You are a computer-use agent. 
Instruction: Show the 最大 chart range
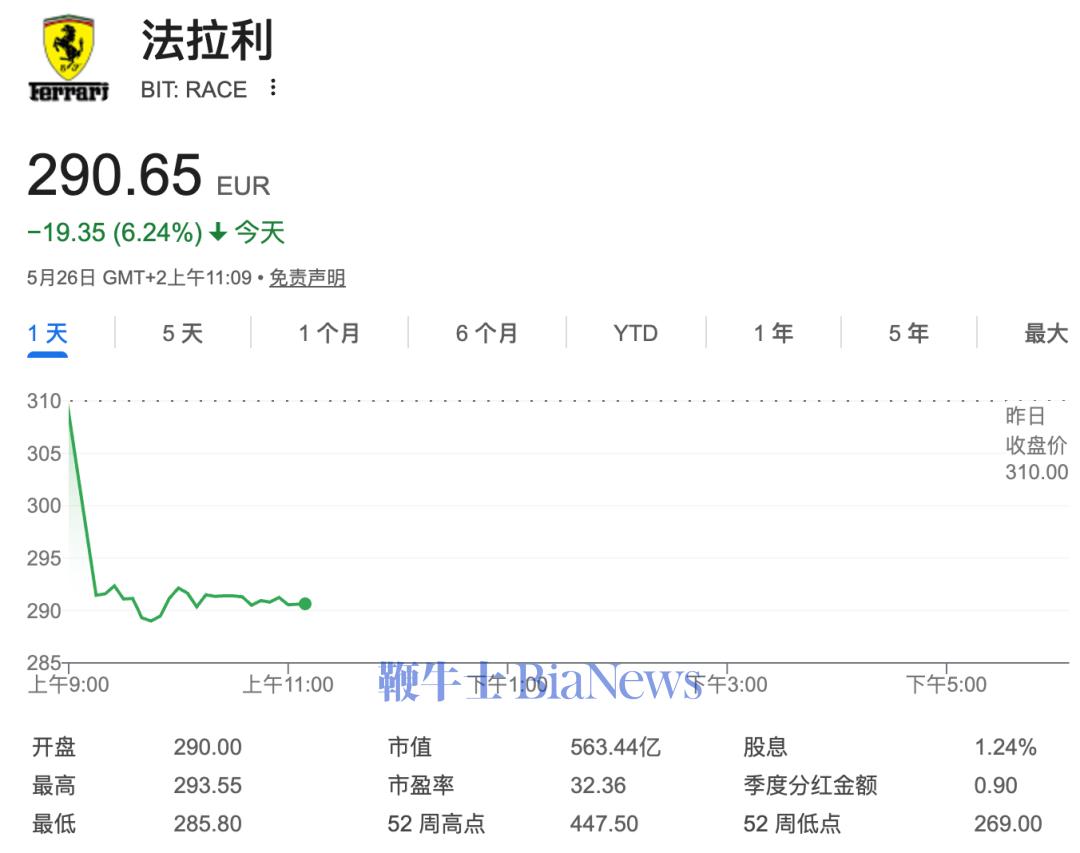(1046, 333)
